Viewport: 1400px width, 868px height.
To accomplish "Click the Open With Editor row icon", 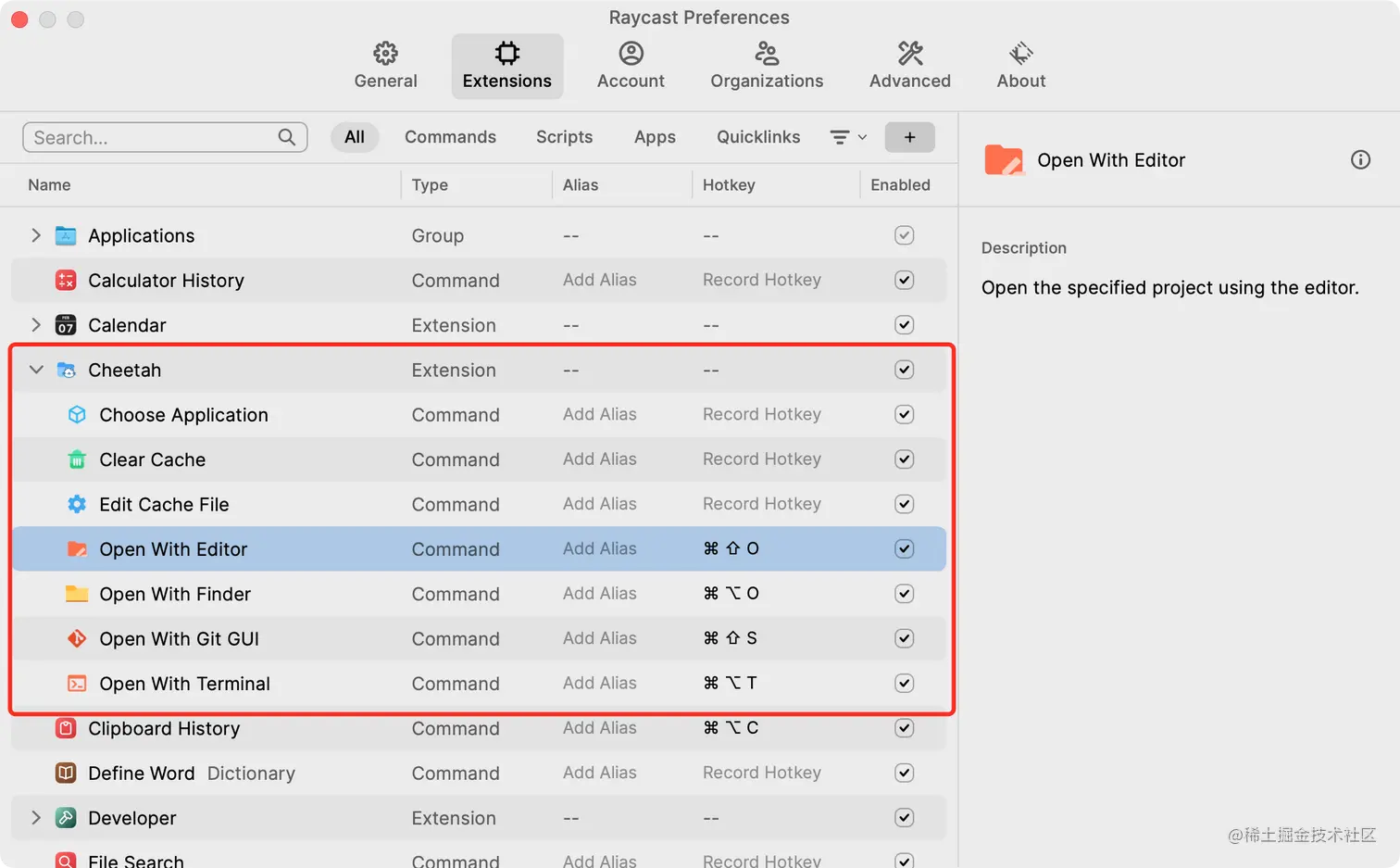I will point(77,548).
